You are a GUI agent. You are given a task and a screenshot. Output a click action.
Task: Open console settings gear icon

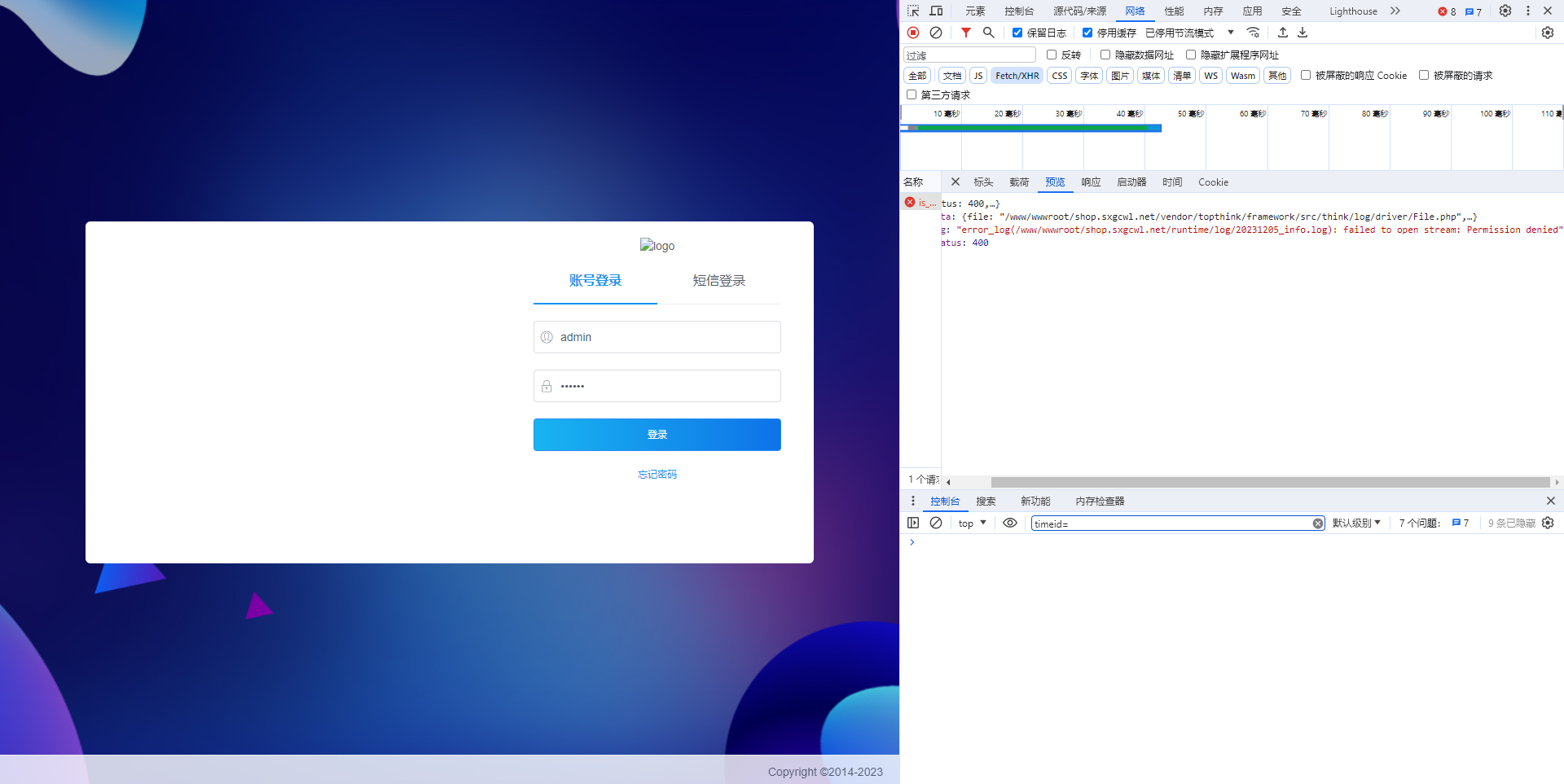(1548, 523)
